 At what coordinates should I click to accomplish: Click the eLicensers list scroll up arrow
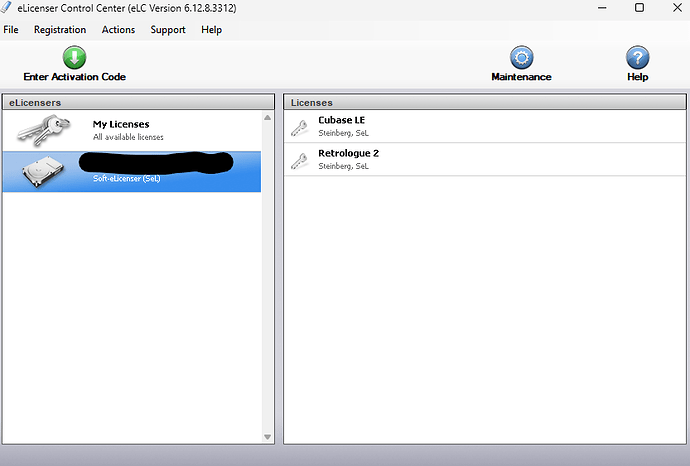coord(267,117)
